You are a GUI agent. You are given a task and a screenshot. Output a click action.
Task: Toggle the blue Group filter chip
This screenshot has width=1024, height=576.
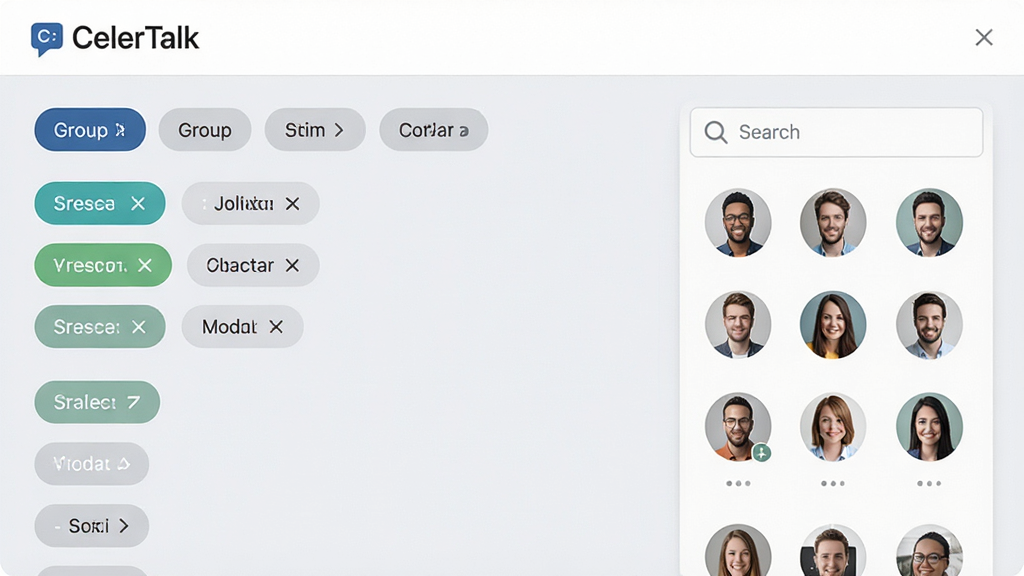click(x=90, y=130)
